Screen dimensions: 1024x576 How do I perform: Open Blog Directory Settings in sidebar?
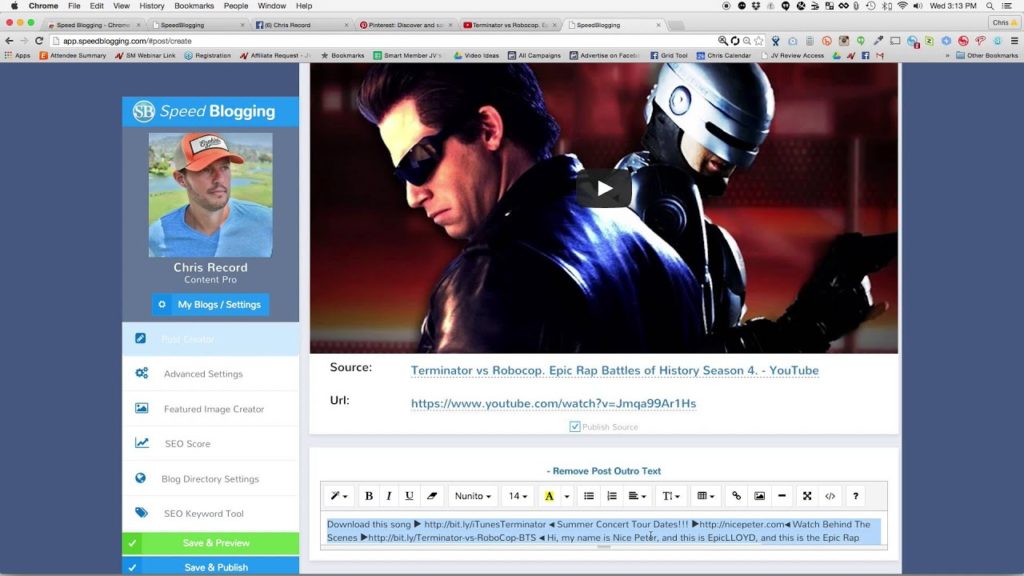coord(210,479)
